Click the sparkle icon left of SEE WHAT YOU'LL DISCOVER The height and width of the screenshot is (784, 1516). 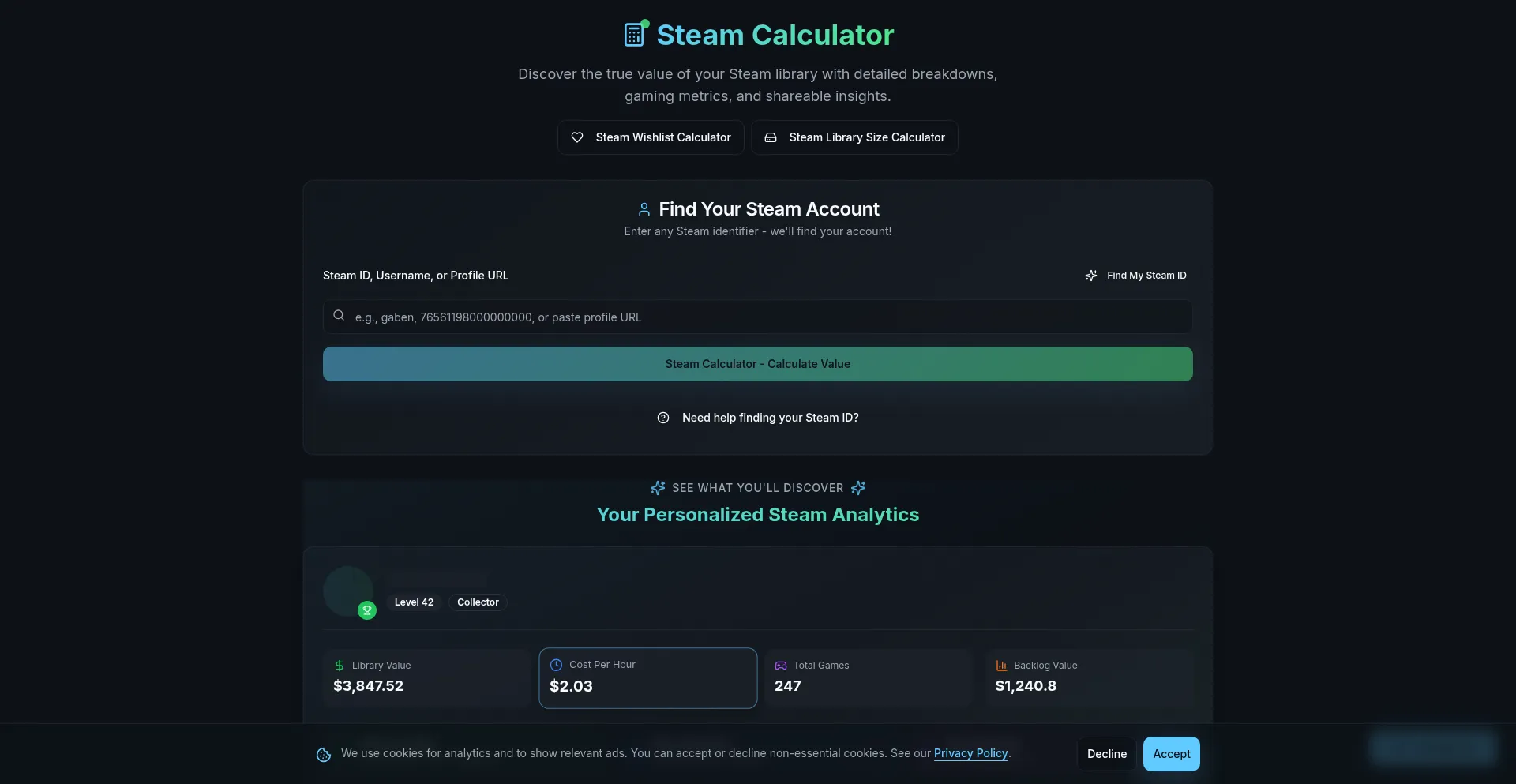658,488
